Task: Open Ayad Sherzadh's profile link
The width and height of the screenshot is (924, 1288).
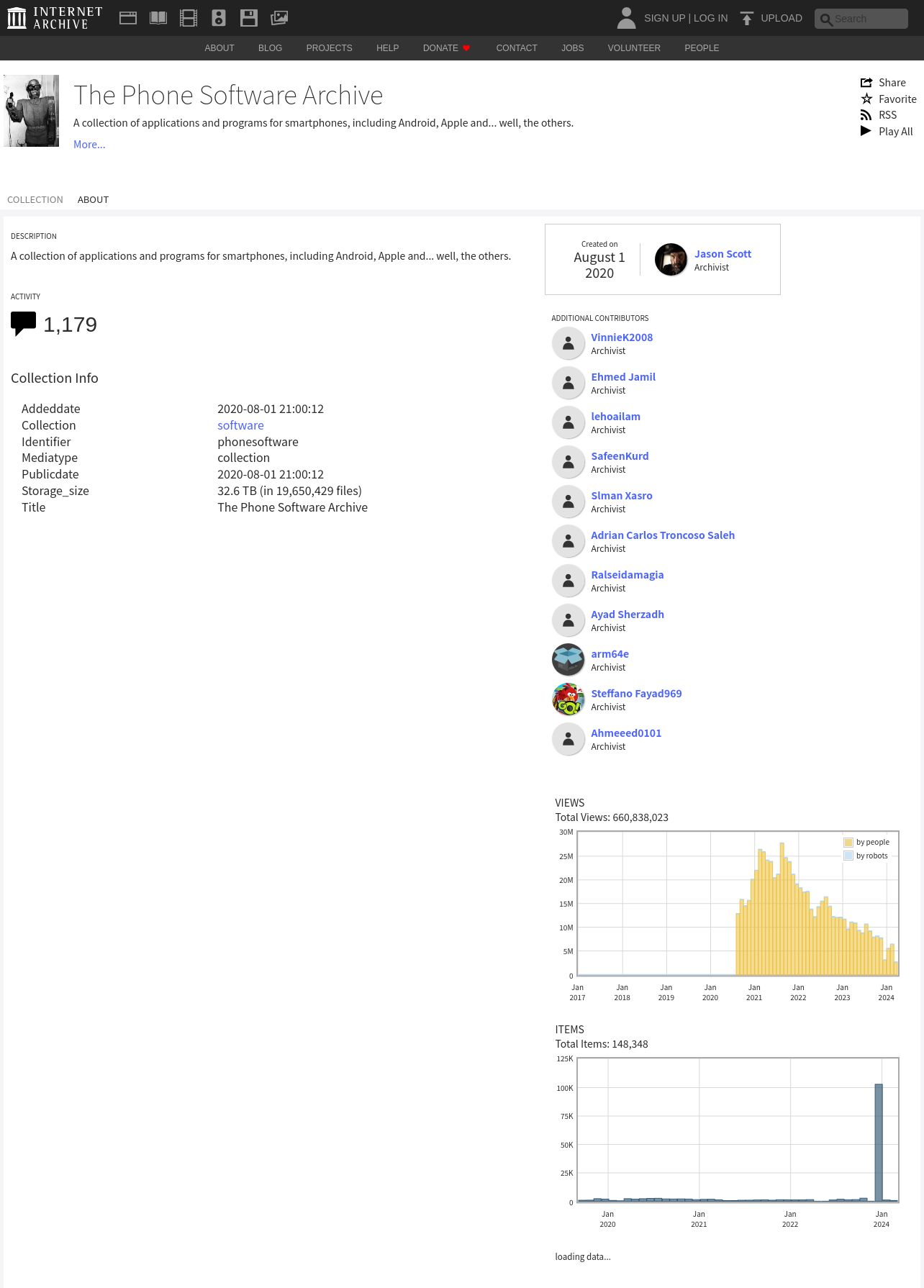Action: [x=628, y=614]
